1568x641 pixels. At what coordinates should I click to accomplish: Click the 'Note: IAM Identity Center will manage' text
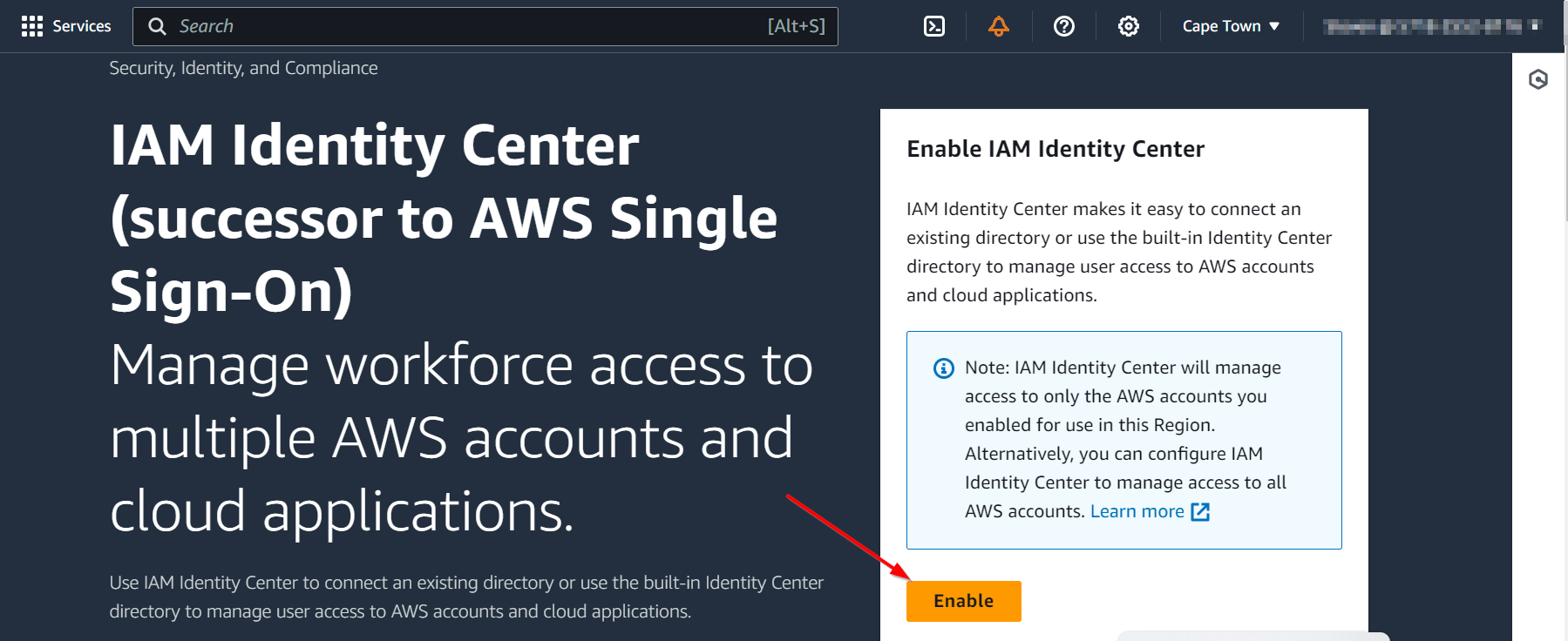(x=1125, y=439)
